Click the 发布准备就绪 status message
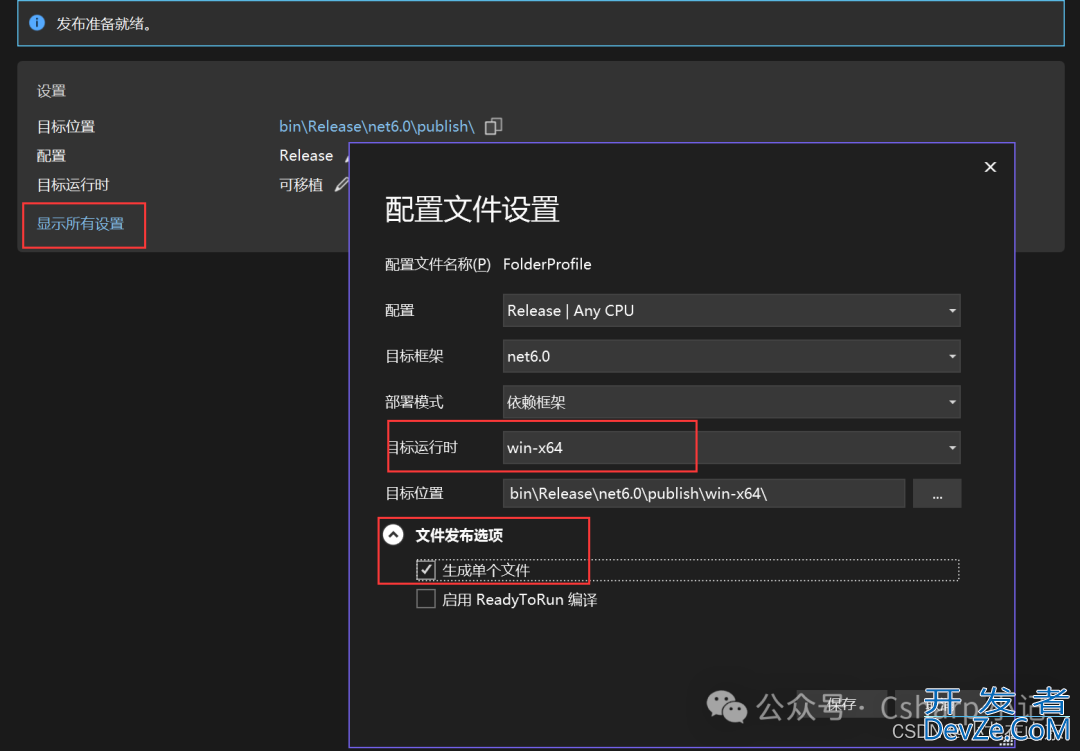Viewport: 1080px width, 751px height. (x=104, y=23)
